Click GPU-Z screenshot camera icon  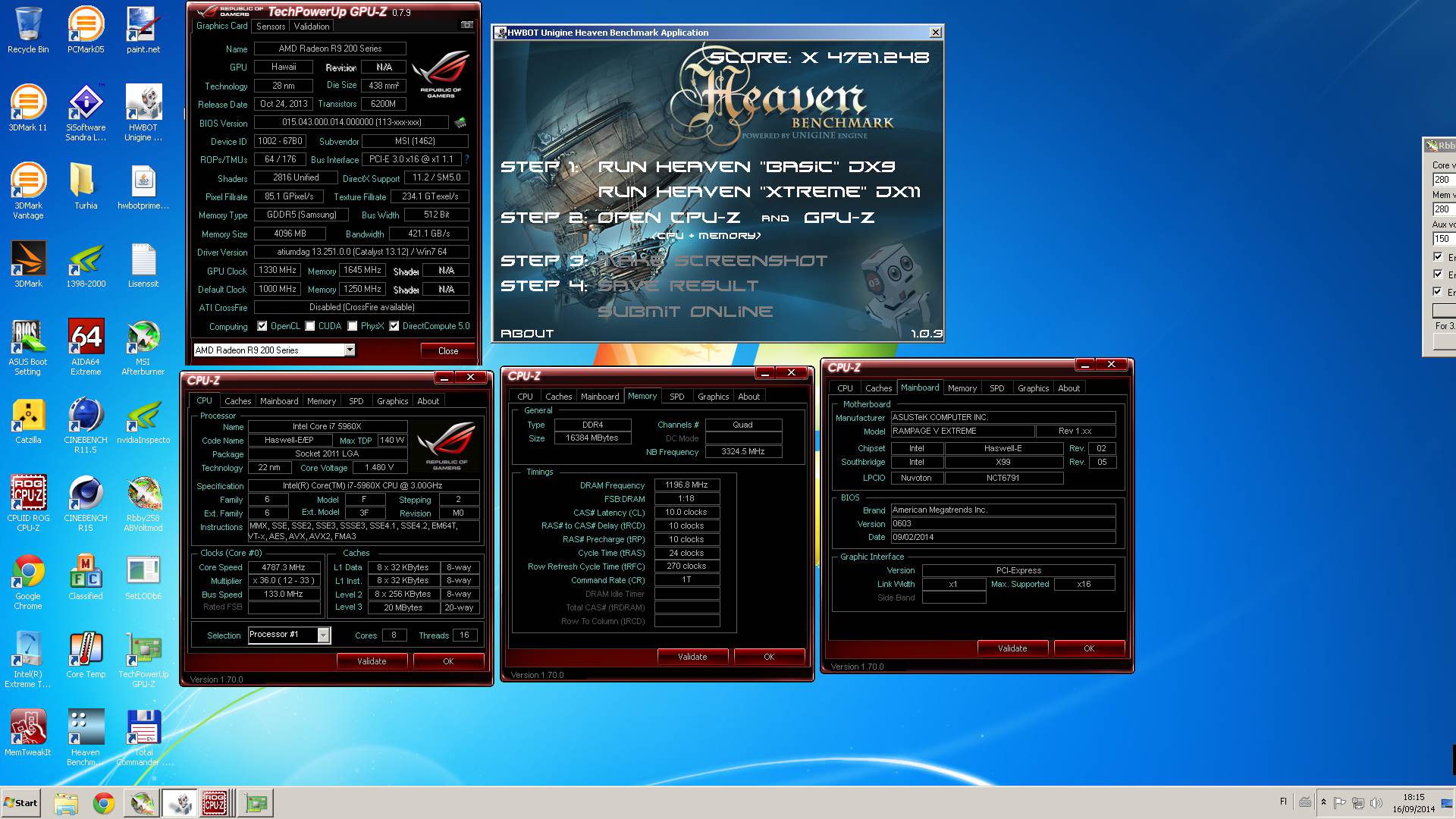(x=467, y=25)
